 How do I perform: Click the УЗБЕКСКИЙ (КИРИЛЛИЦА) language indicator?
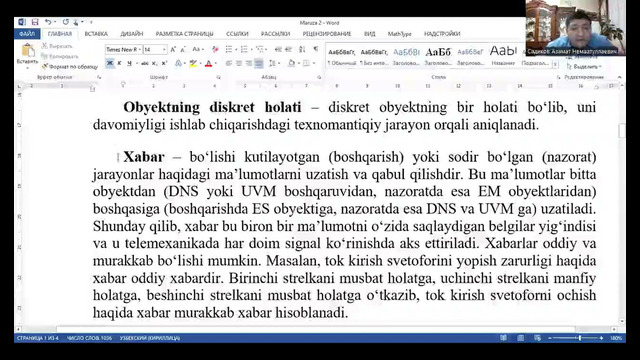pyautogui.click(x=150, y=338)
